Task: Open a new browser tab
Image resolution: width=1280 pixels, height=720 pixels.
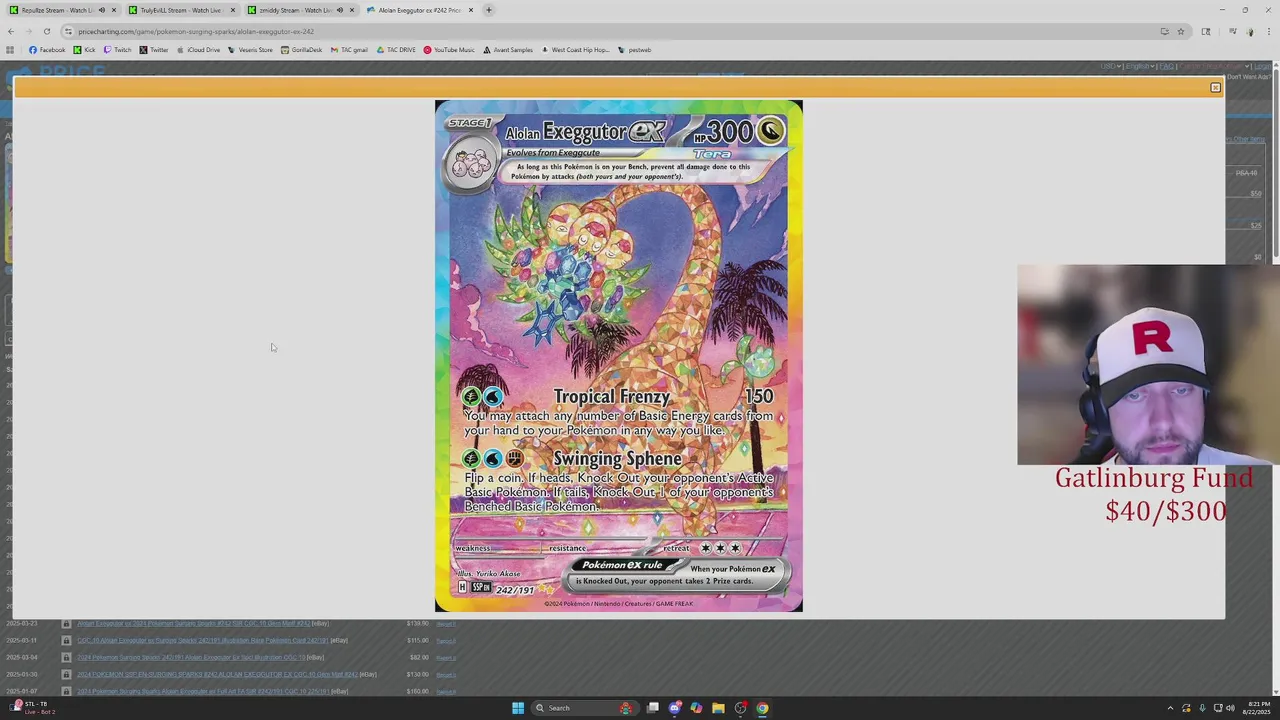Action: [x=489, y=10]
